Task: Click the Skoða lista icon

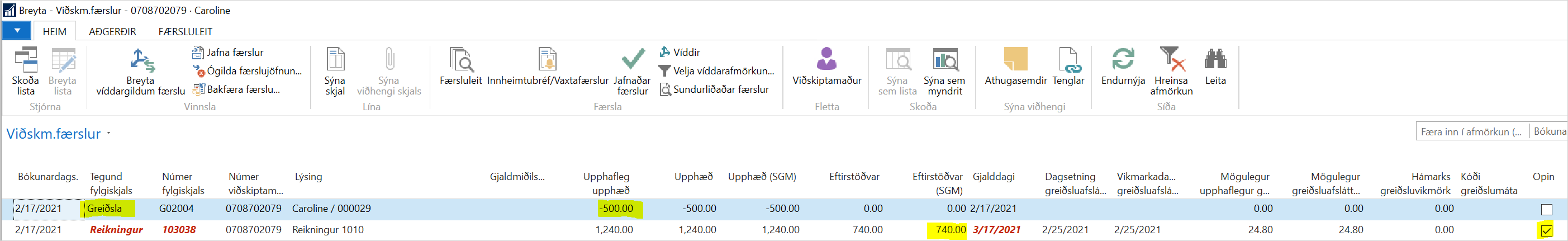Action: tap(26, 61)
